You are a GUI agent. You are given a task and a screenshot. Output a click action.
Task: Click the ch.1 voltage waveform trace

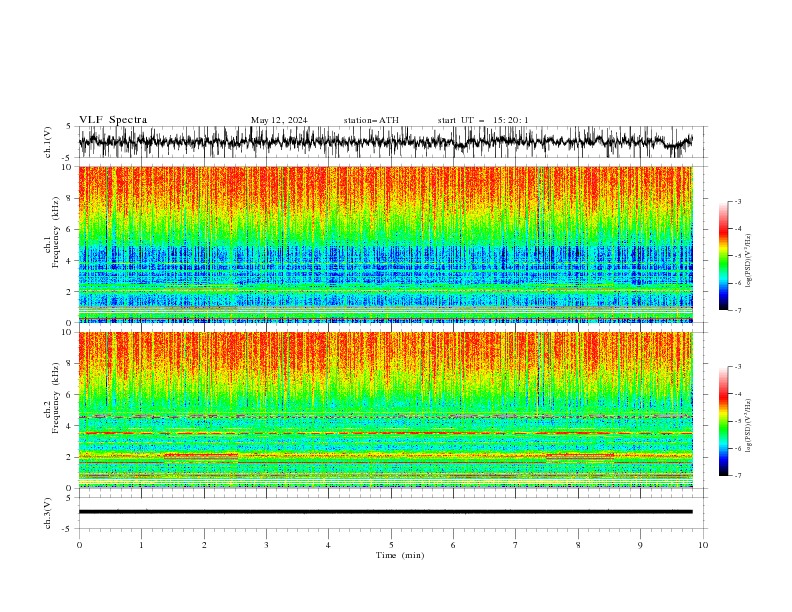pos(385,141)
